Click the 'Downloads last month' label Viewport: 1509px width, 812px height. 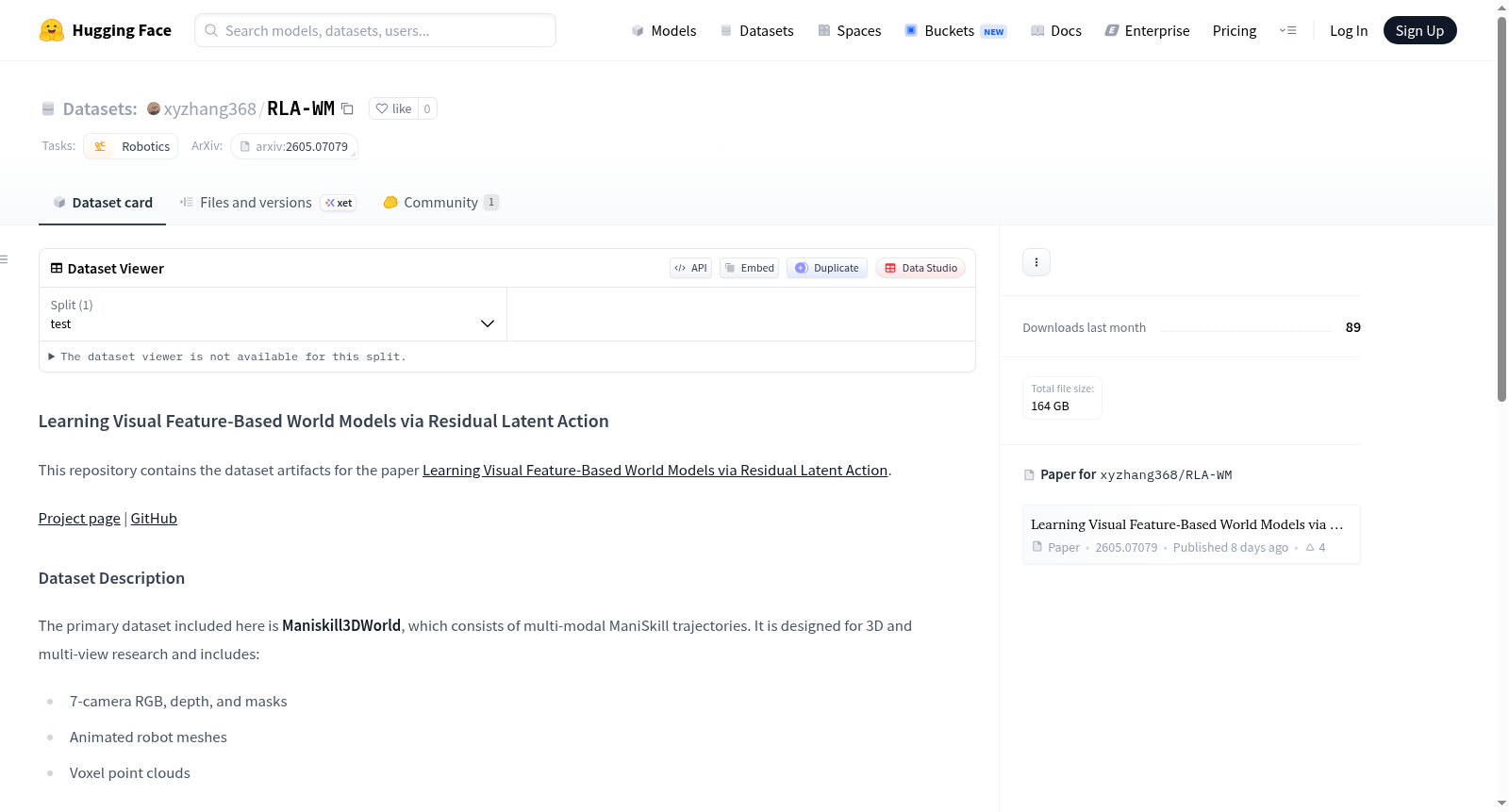[1085, 327]
